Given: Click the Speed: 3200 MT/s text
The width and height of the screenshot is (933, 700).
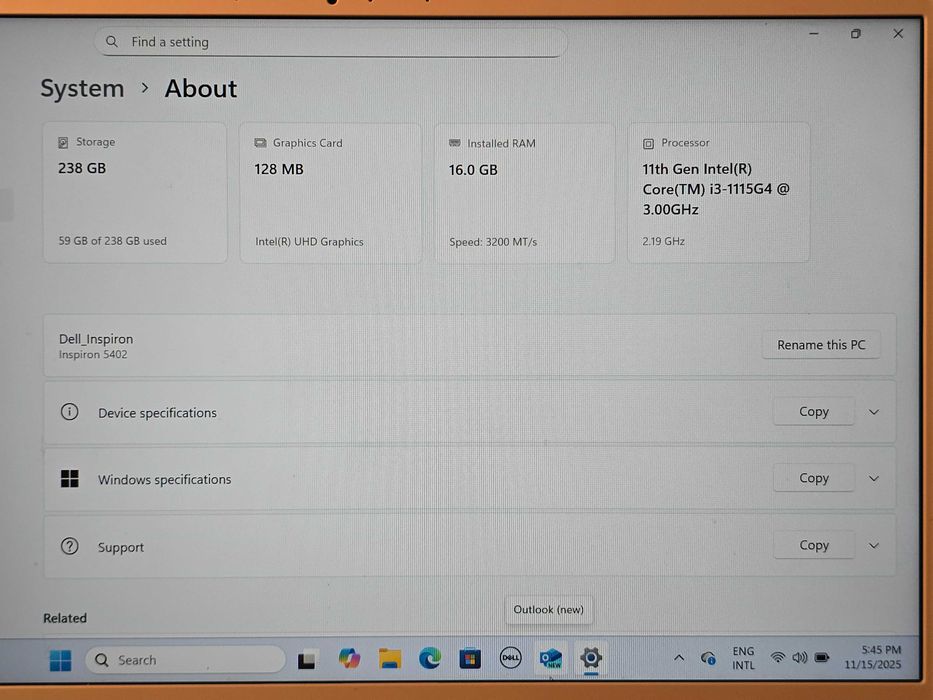Looking at the screenshot, I should pyautogui.click(x=493, y=242).
